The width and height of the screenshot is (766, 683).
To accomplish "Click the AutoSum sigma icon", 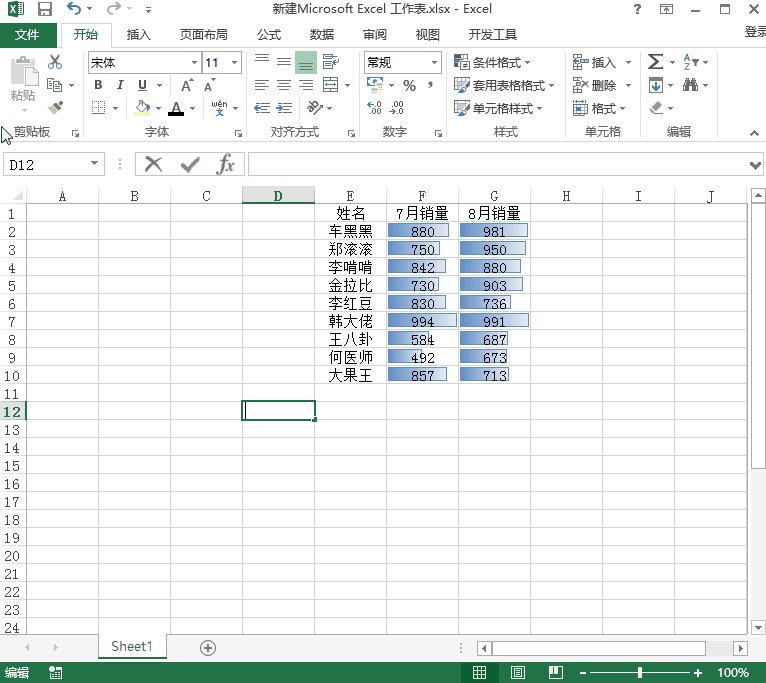I will point(656,62).
